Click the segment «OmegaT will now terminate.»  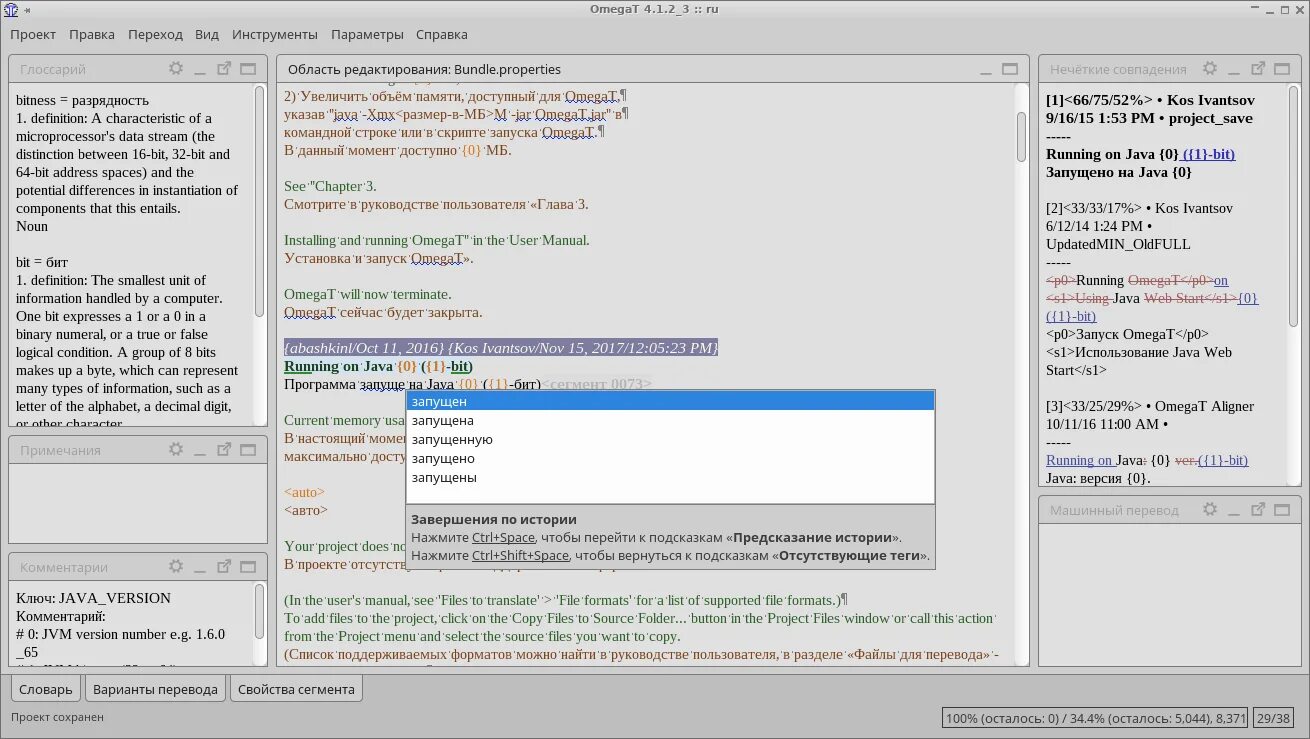(x=368, y=294)
